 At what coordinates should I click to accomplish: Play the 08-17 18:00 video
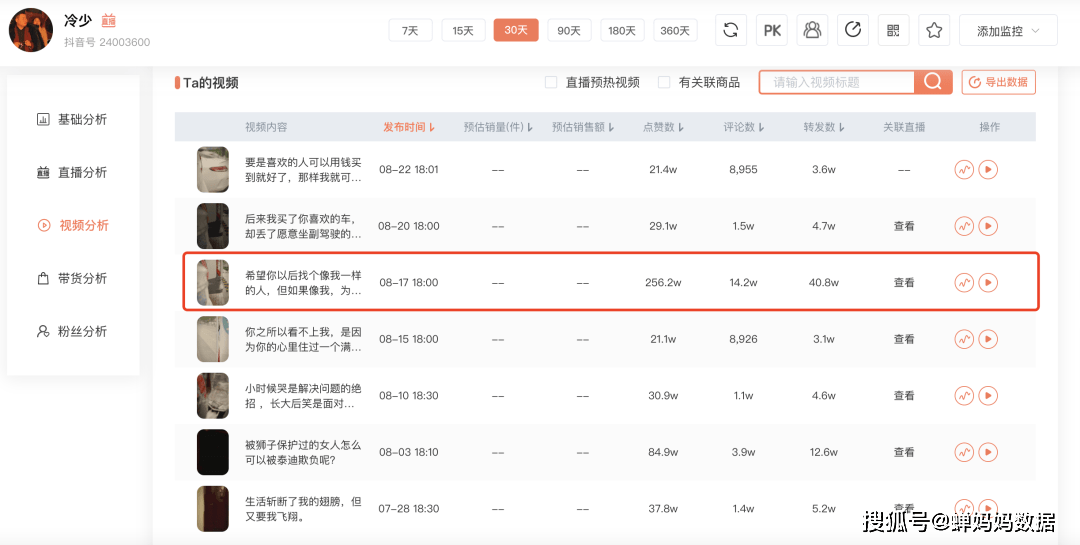(988, 282)
